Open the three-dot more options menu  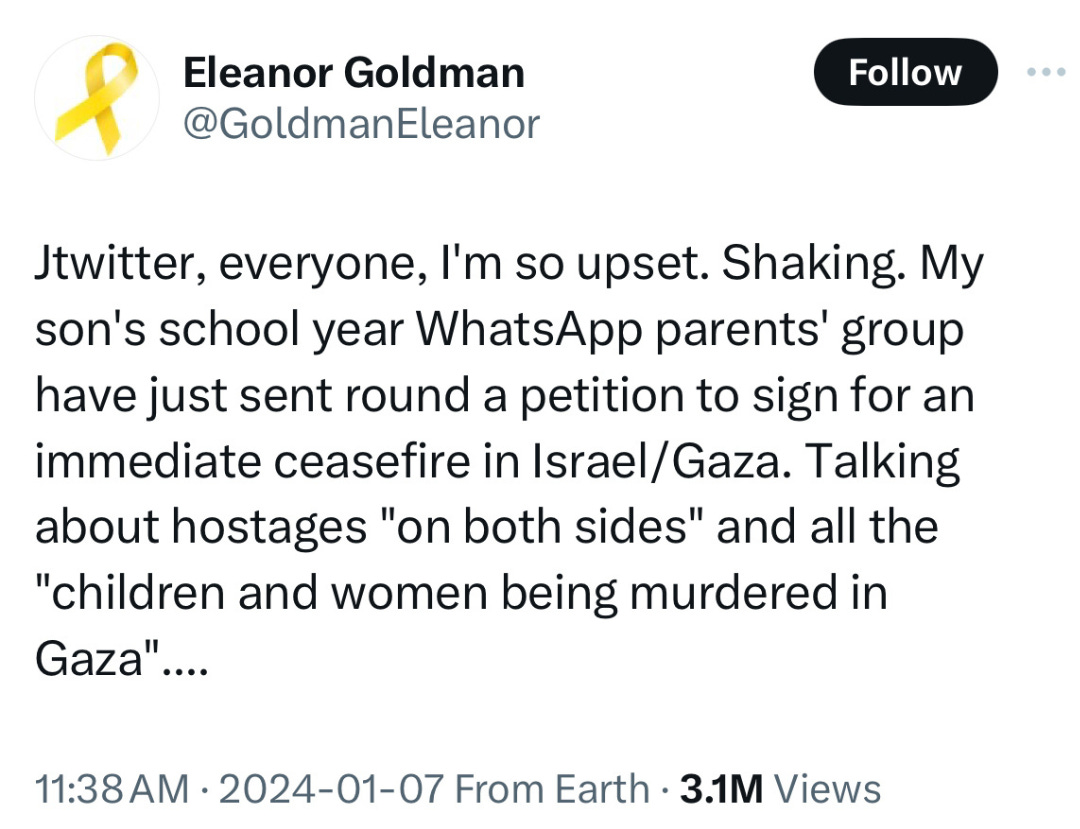point(1046,72)
